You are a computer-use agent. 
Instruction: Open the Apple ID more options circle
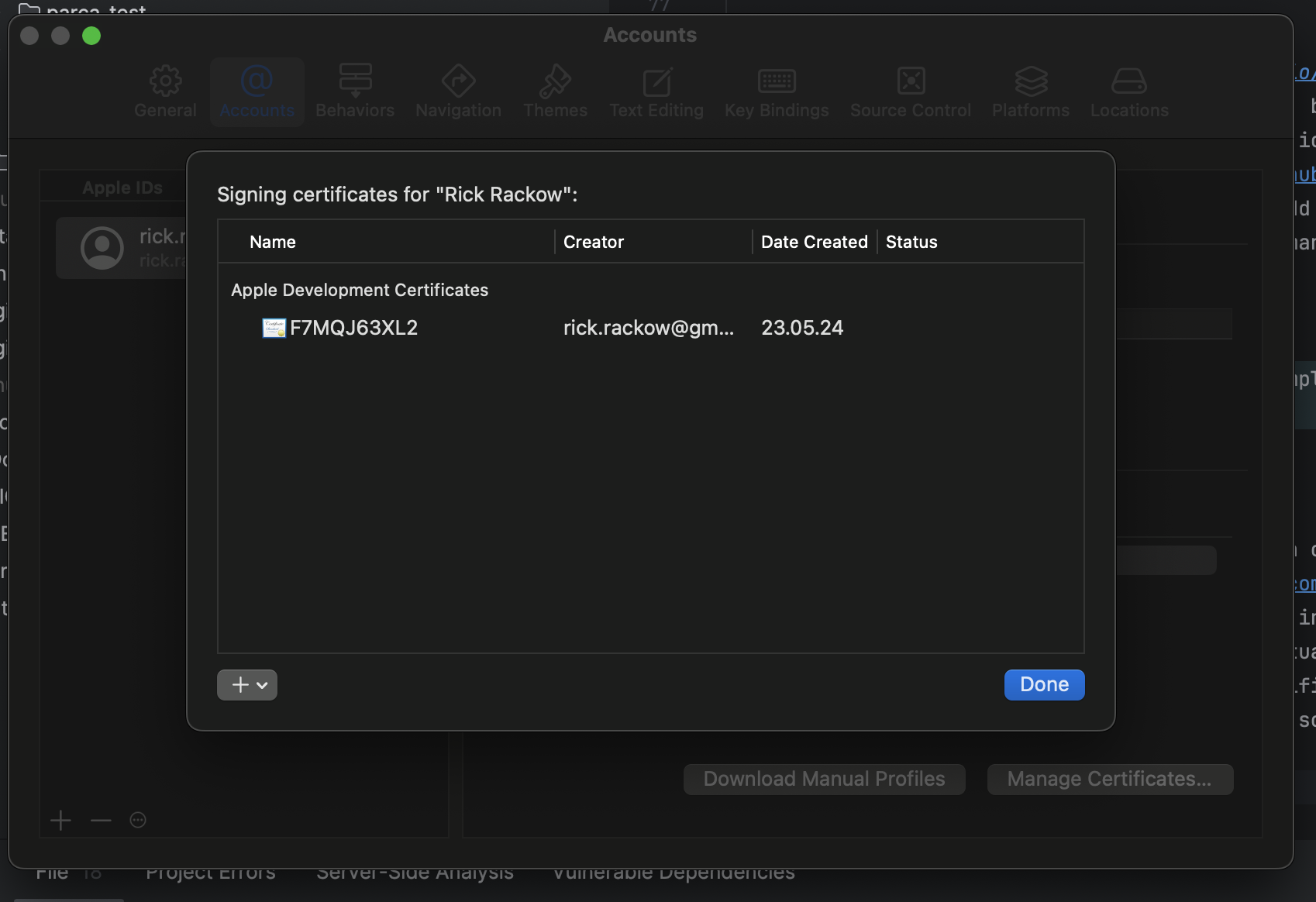point(138,820)
